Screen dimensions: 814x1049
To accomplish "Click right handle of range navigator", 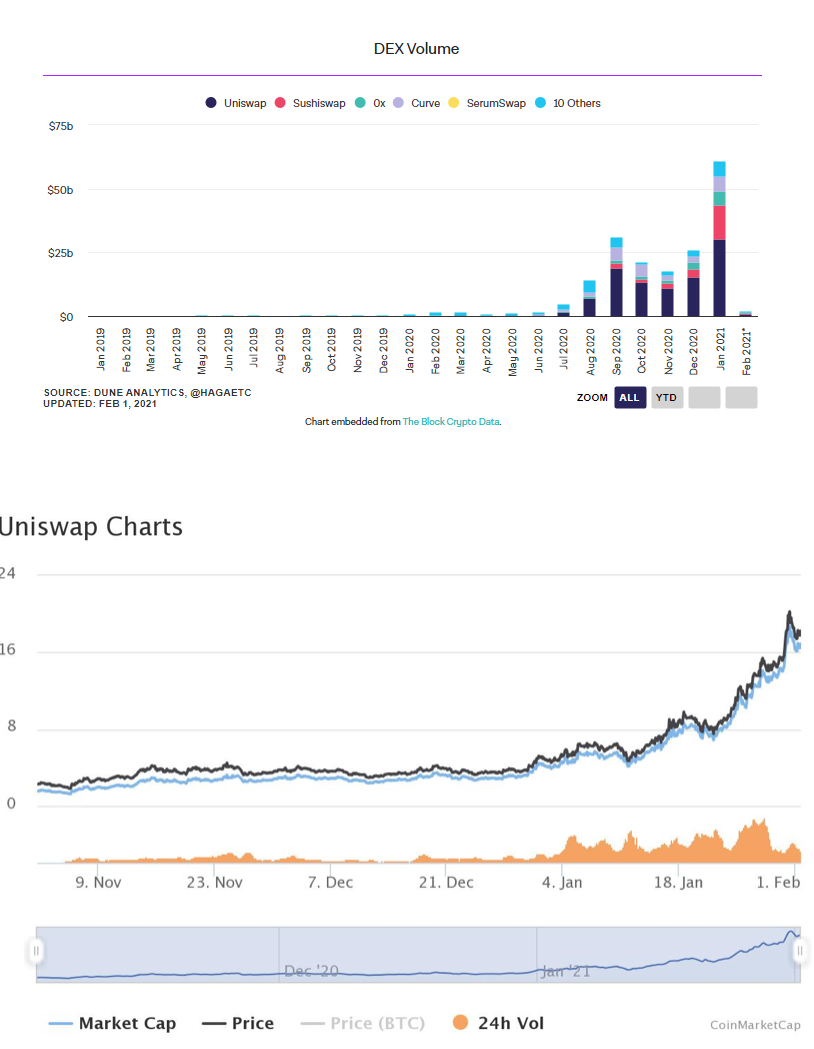I will pyautogui.click(x=800, y=951).
